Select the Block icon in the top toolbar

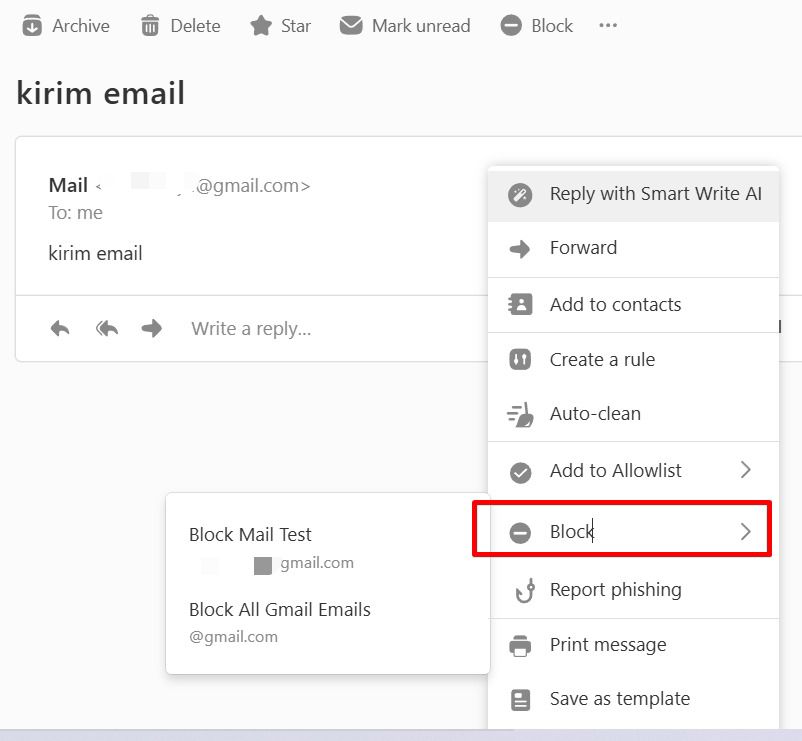click(510, 25)
